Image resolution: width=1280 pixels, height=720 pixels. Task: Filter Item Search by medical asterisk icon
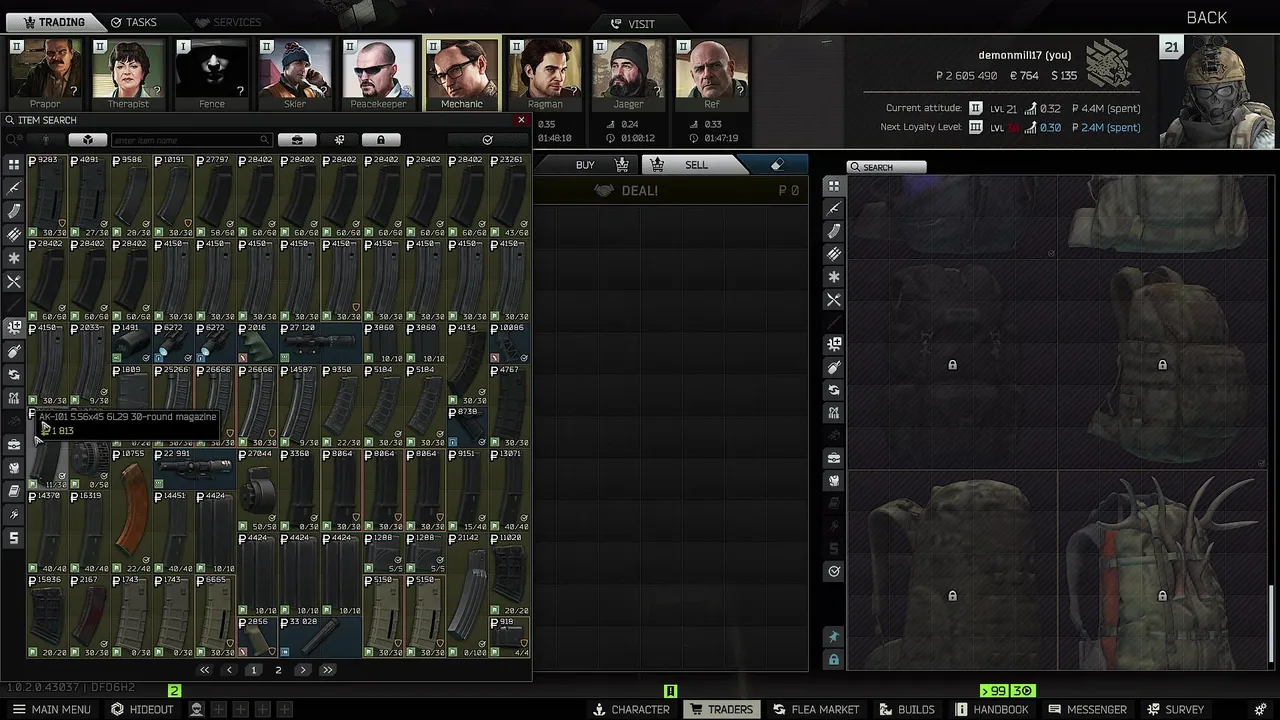(14, 258)
